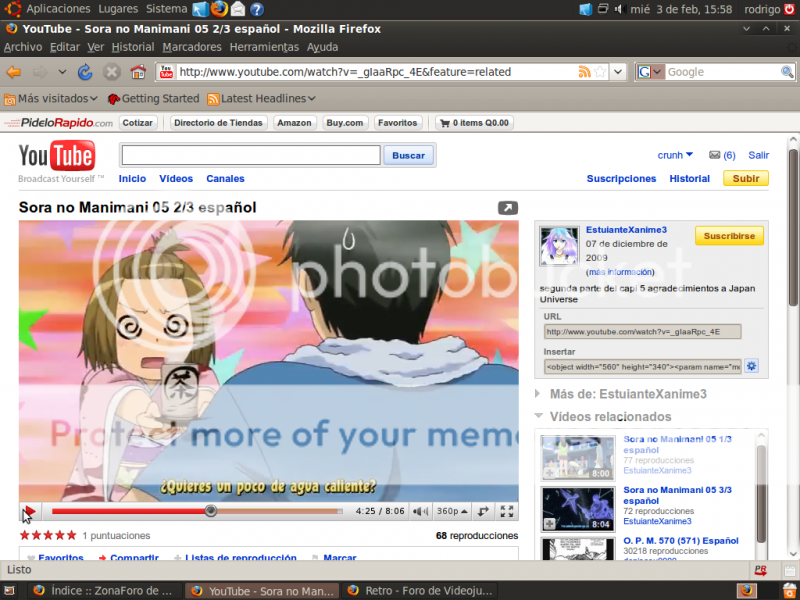The height and width of the screenshot is (600, 800).
Task: Click the YouTube search text field
Action: click(251, 155)
